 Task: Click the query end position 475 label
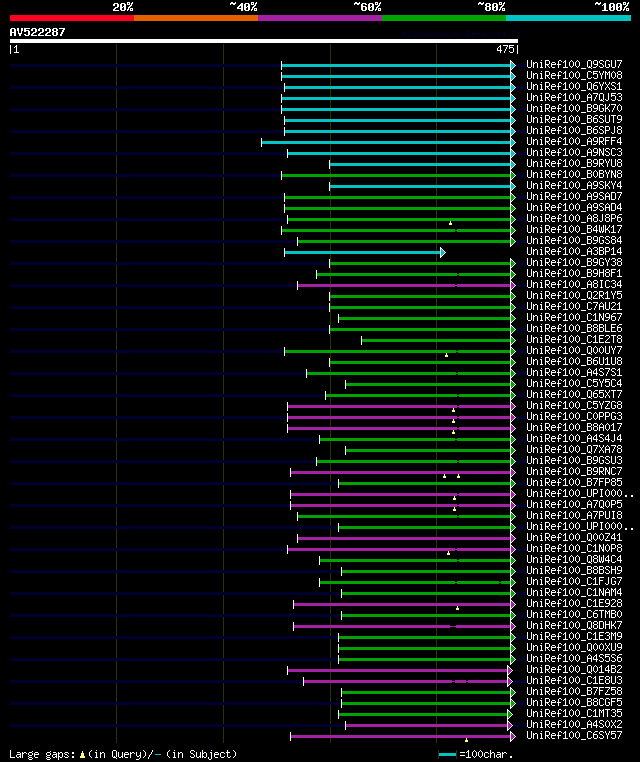(505, 49)
